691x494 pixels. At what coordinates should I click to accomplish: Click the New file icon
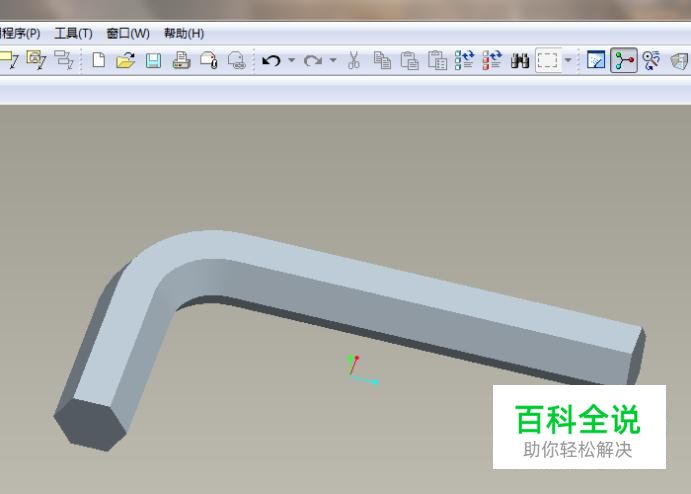point(99,61)
